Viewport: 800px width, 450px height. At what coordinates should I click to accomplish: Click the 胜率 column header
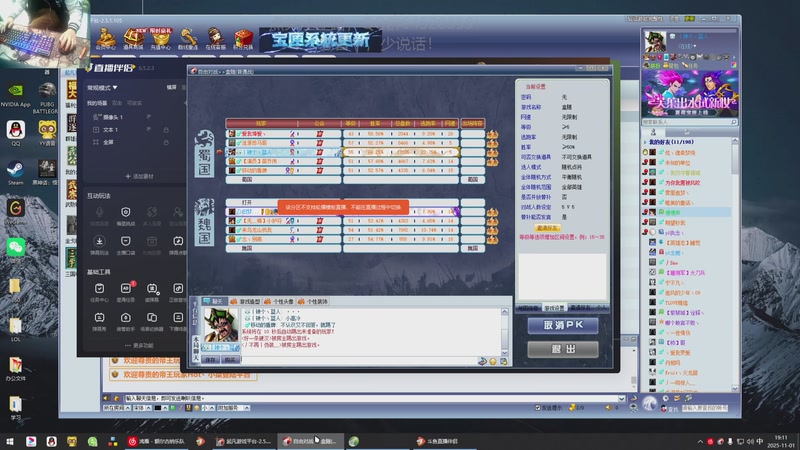tap(375, 123)
